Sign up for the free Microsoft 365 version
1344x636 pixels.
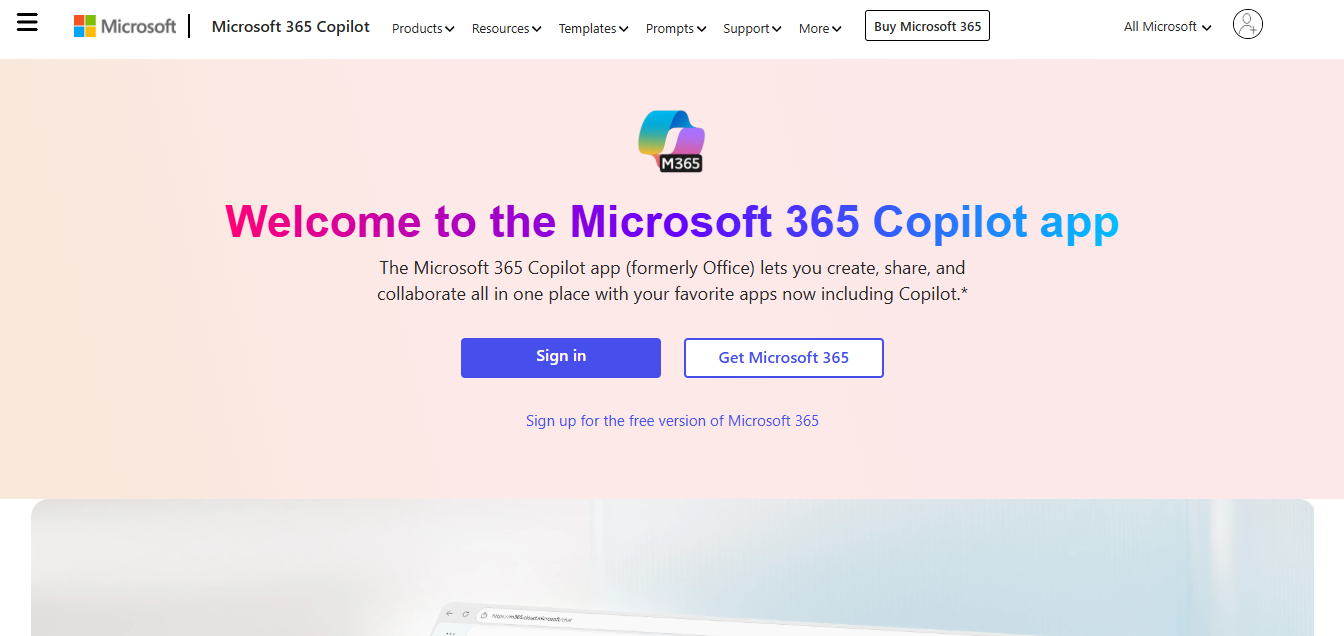tap(672, 421)
